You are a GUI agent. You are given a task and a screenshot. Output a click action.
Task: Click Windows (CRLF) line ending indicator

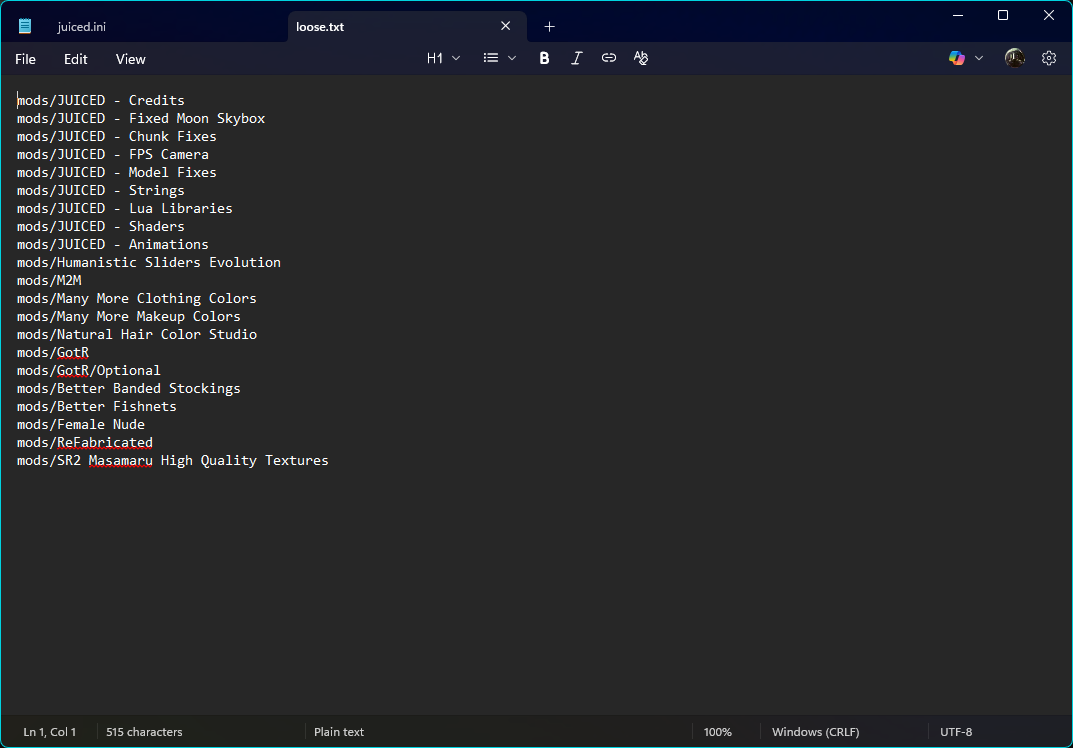coord(815,732)
